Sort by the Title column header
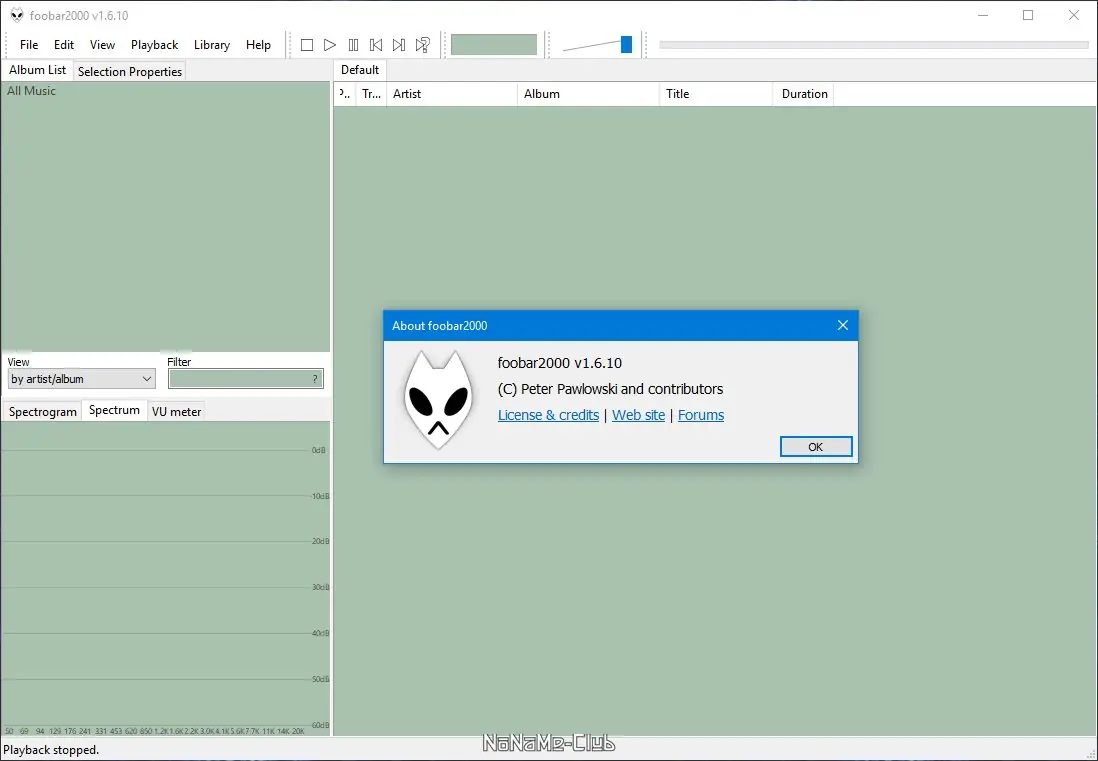Image resolution: width=1098 pixels, height=761 pixels. pyautogui.click(x=716, y=94)
